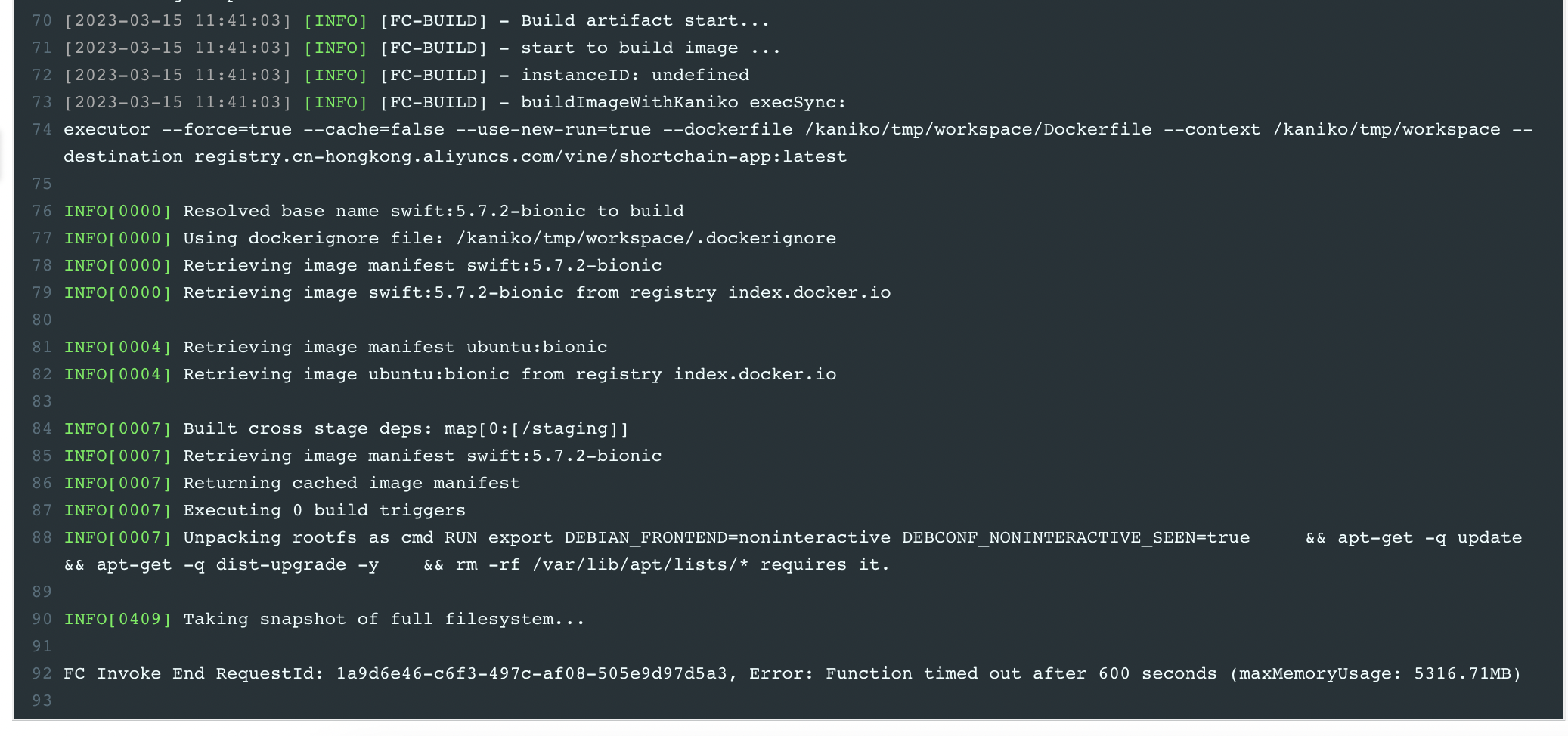
Task: Click 'Retrieving image manifest ubuntu:bionic' line
Action: pos(395,347)
